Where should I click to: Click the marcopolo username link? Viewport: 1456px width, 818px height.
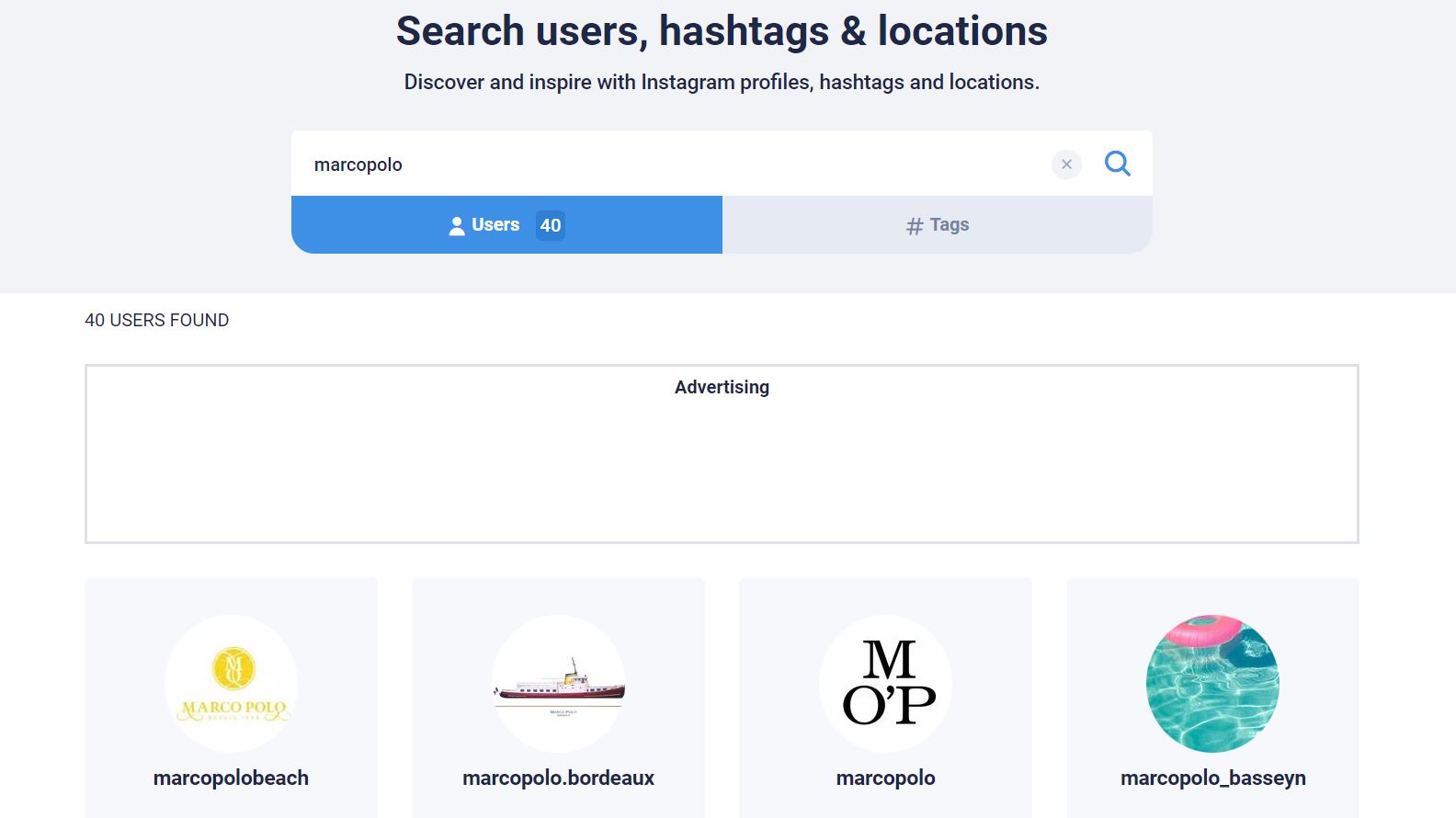point(885,778)
